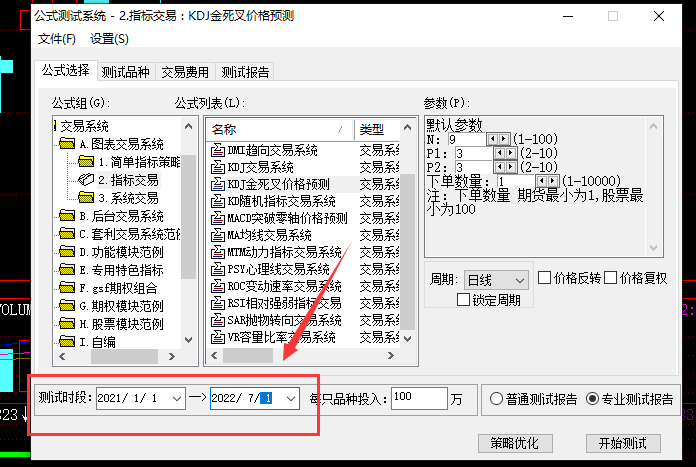Click the 每只品种投入 amount field
This screenshot has width=696, height=467.
(419, 398)
